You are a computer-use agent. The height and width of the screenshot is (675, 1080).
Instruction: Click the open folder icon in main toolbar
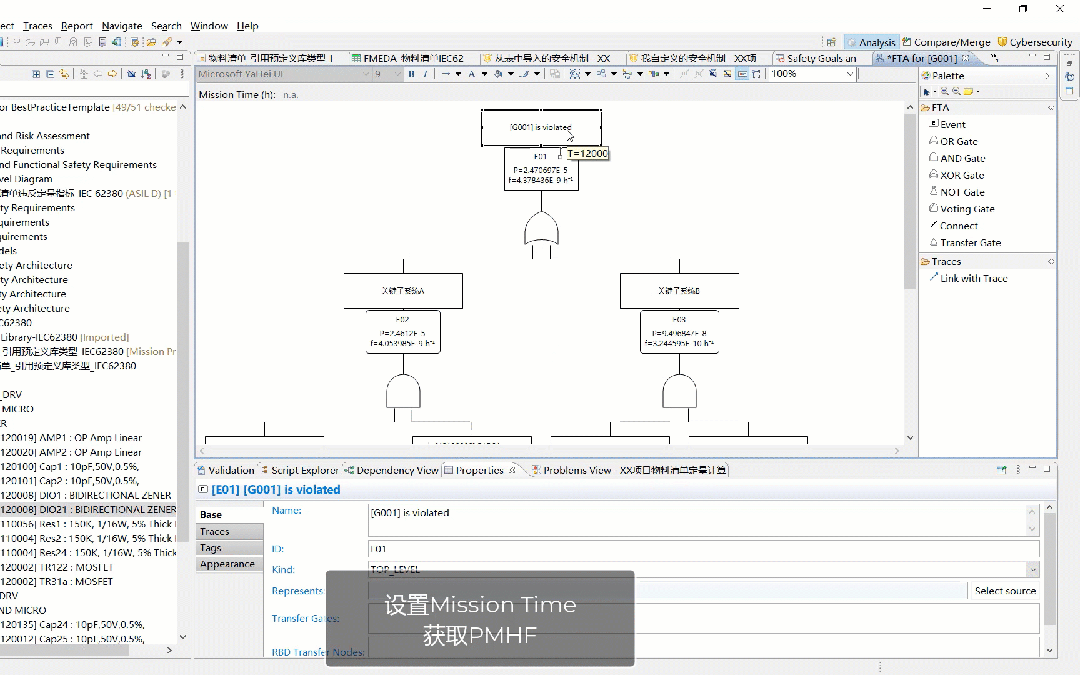click(151, 42)
